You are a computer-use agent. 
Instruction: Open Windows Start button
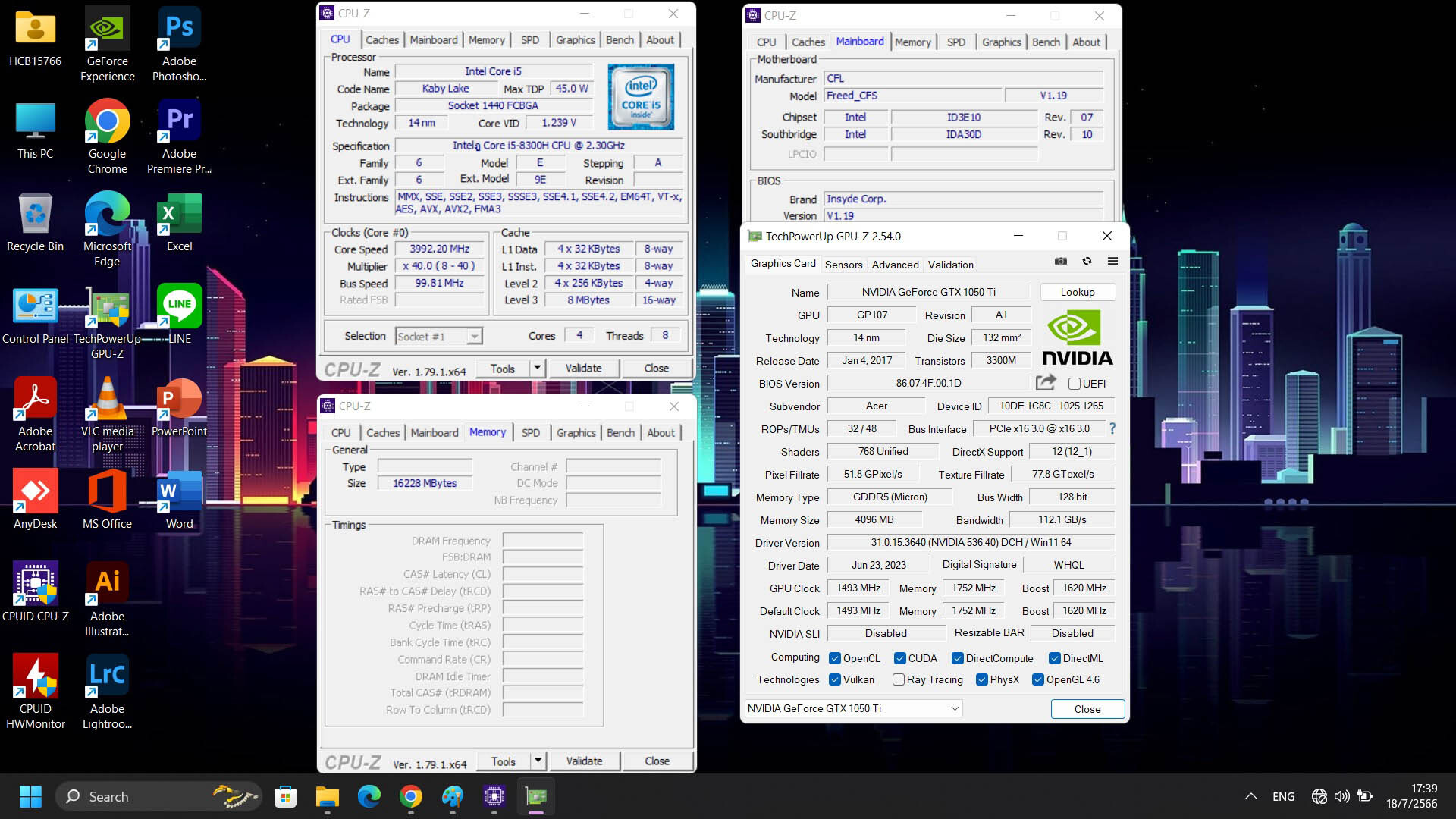(30, 796)
